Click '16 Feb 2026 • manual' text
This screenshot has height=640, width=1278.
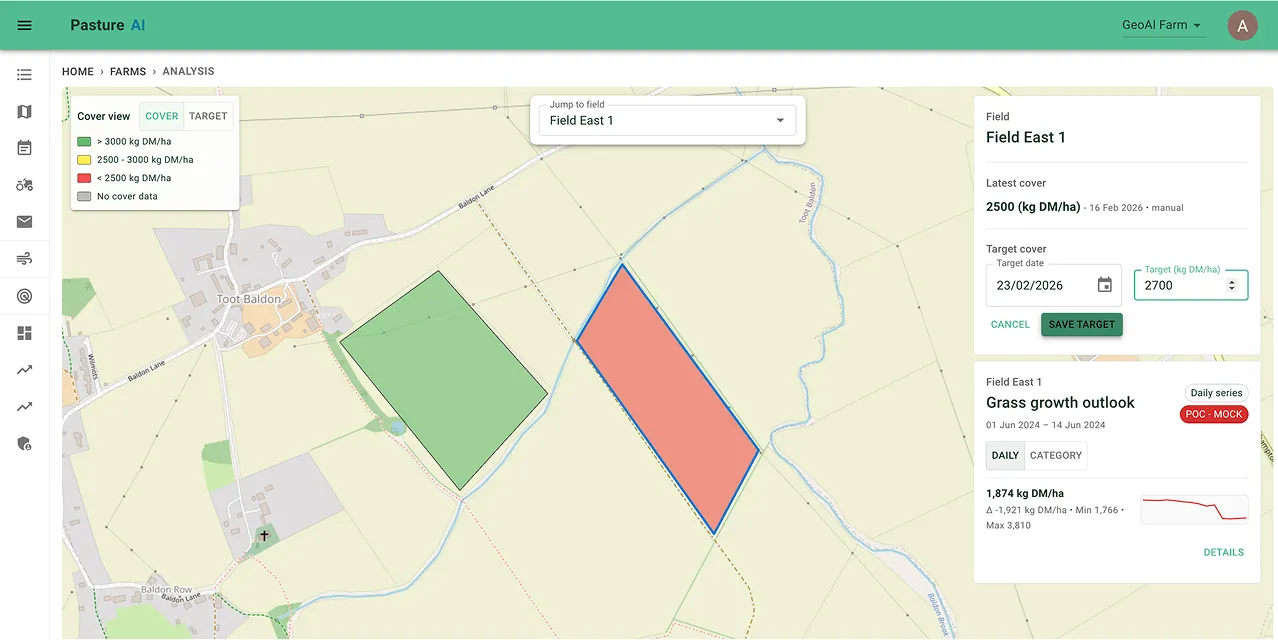tap(1137, 208)
